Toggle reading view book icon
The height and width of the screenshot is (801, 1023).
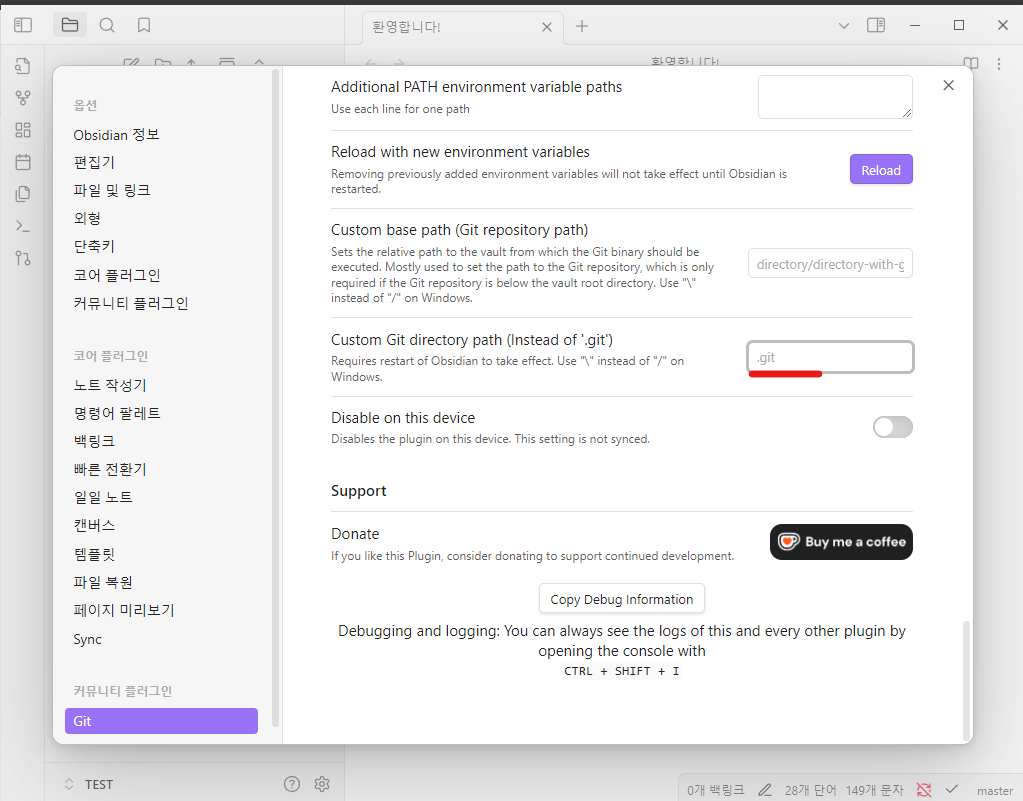[x=971, y=63]
